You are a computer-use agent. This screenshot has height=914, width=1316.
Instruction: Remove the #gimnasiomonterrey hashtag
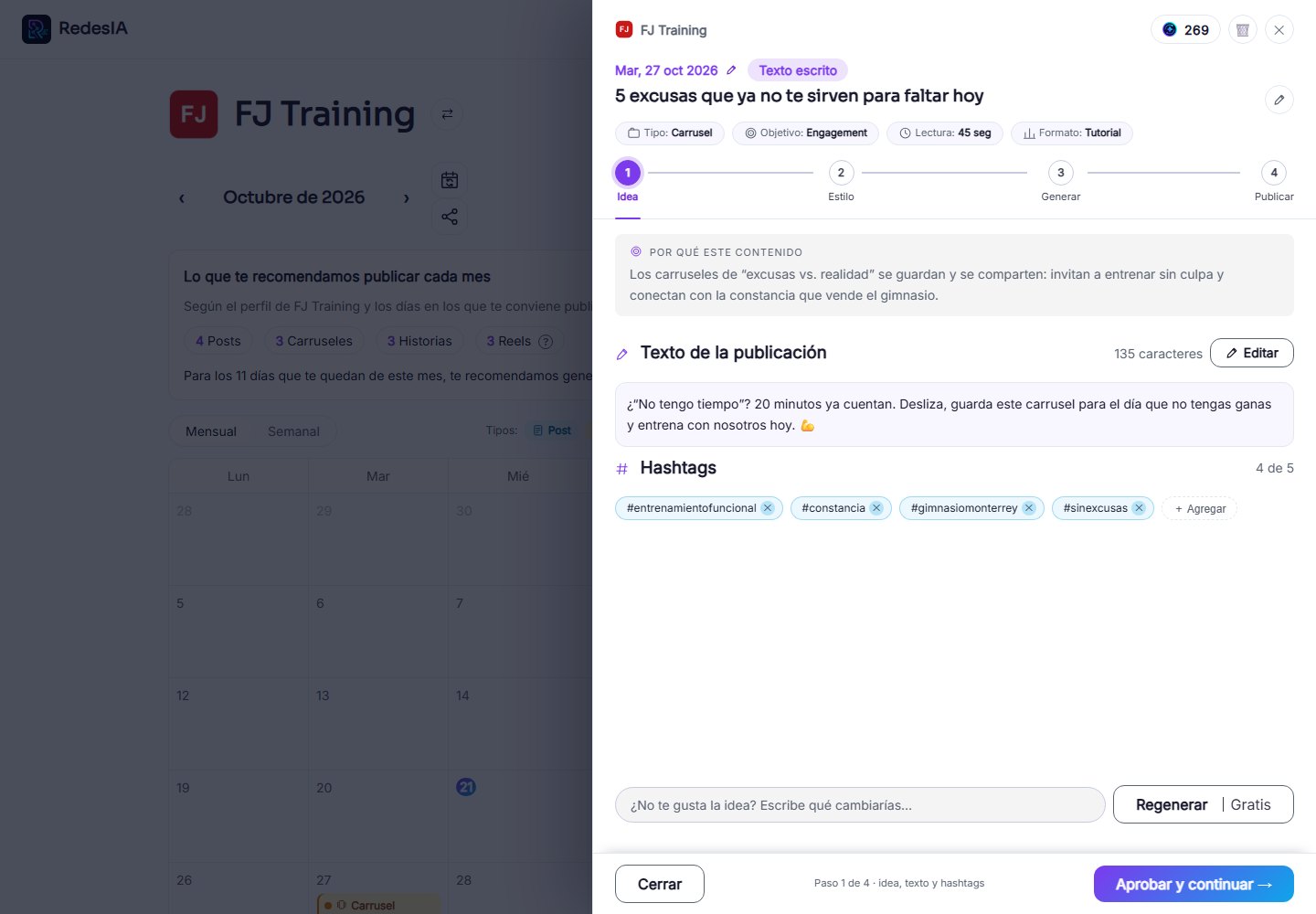1029,508
